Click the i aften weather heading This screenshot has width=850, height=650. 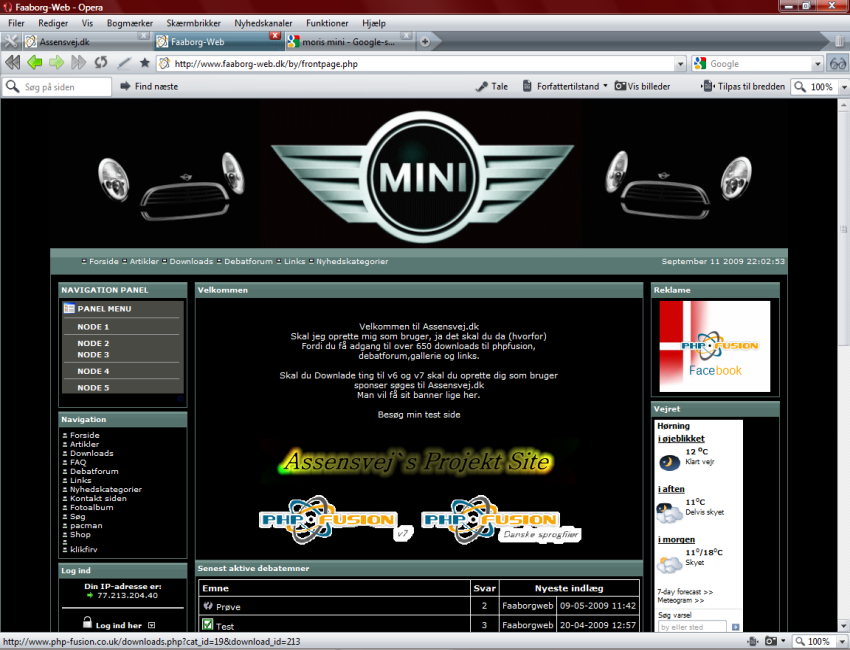(671, 489)
